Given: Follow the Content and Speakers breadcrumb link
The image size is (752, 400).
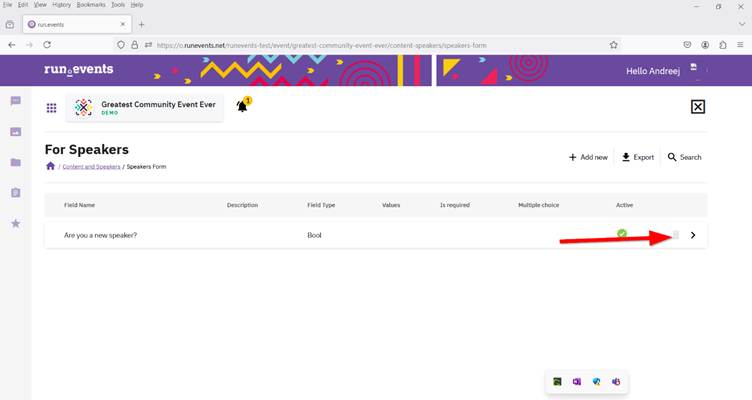Looking at the screenshot, I should [91, 167].
